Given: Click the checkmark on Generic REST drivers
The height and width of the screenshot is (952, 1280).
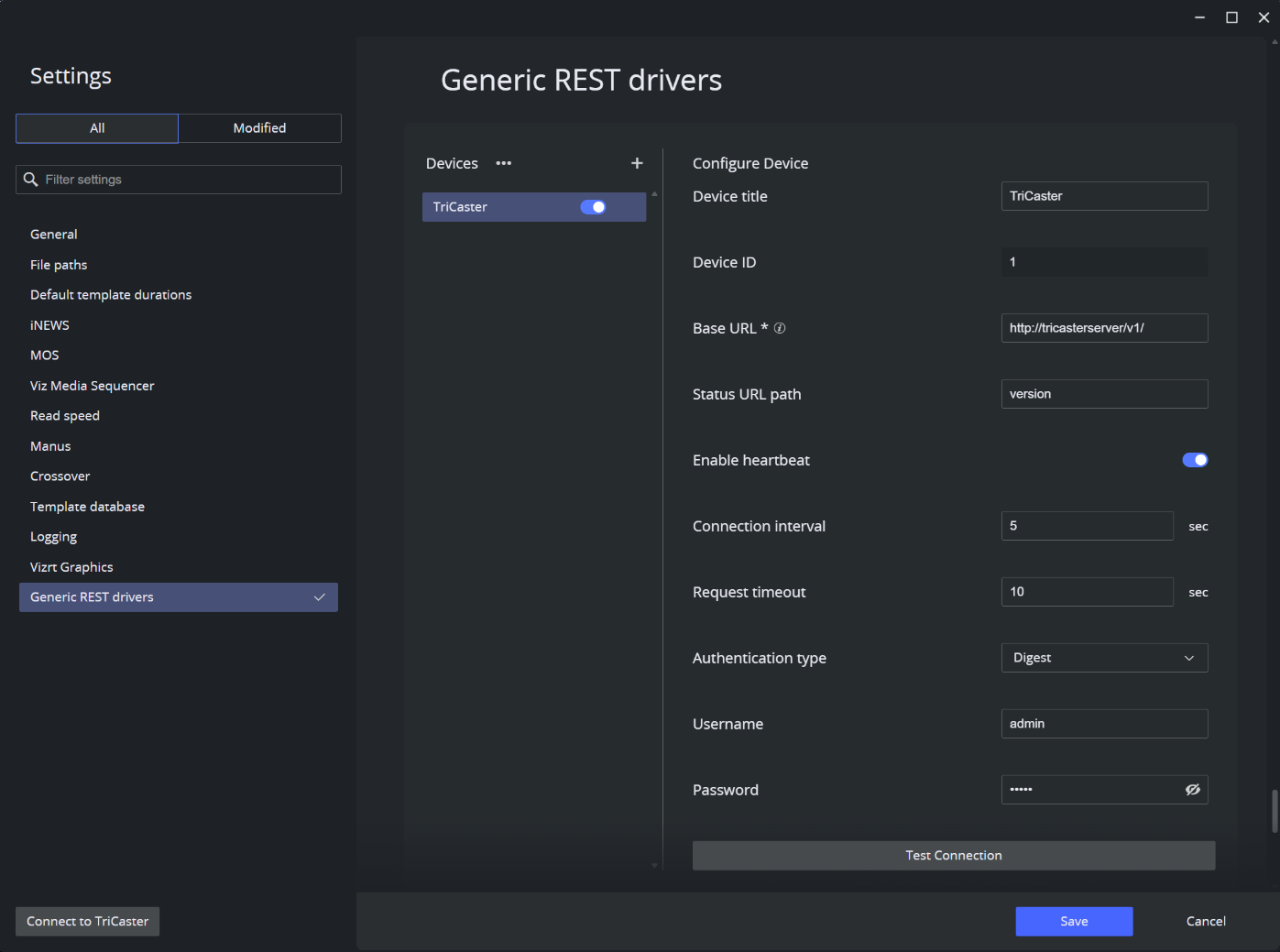Looking at the screenshot, I should (320, 597).
